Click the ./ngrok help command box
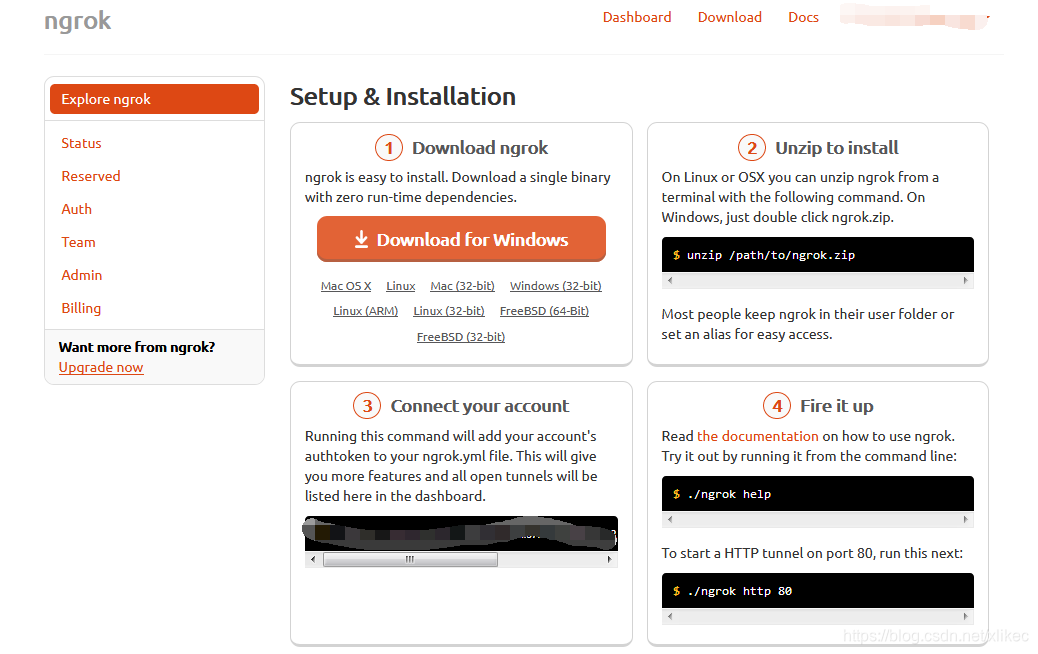This screenshot has height=654, width=1038. tap(818, 494)
